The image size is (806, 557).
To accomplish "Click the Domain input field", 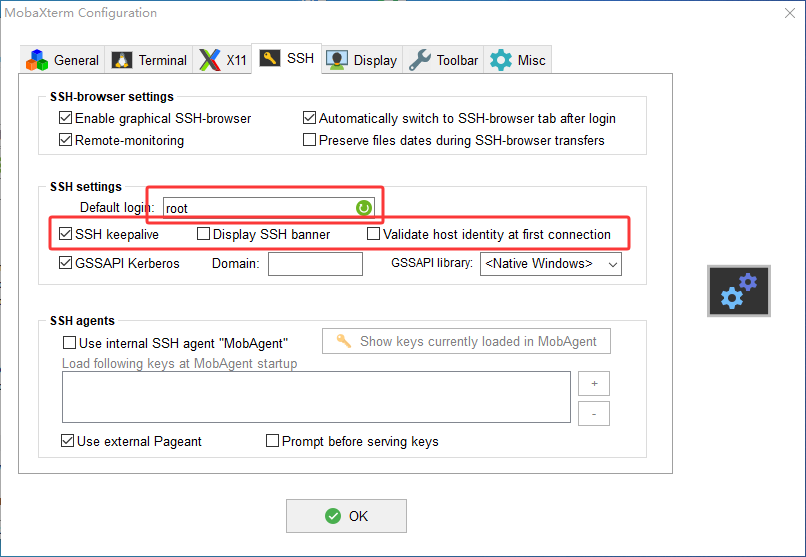I will (x=315, y=264).
